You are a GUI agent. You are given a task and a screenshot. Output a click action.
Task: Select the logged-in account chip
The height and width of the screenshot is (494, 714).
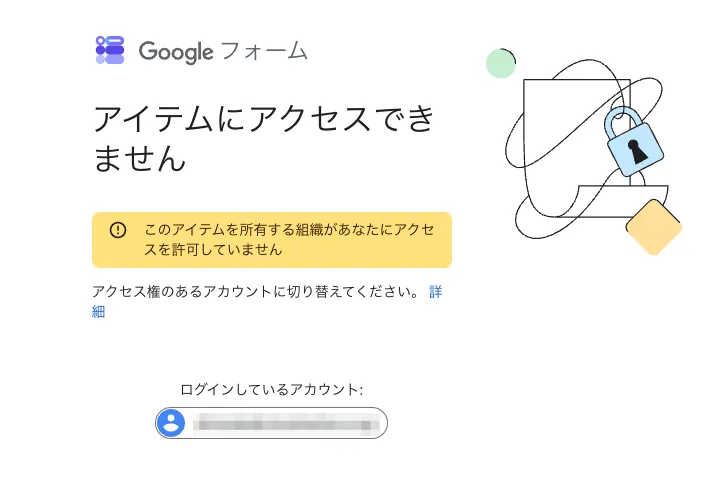271,423
